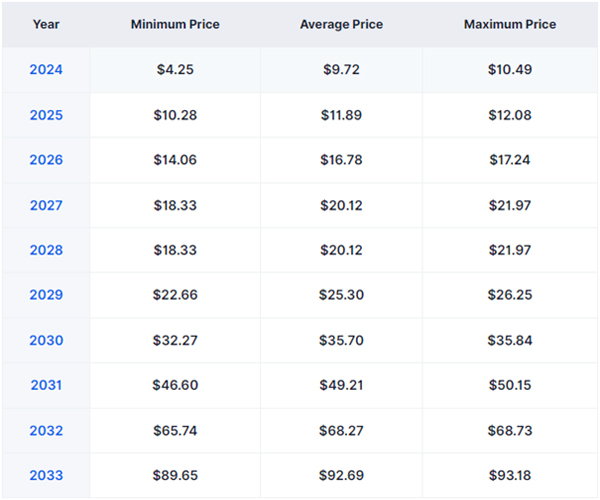Image resolution: width=600 pixels, height=500 pixels.
Task: Open the 2025 year link
Action: point(46,115)
